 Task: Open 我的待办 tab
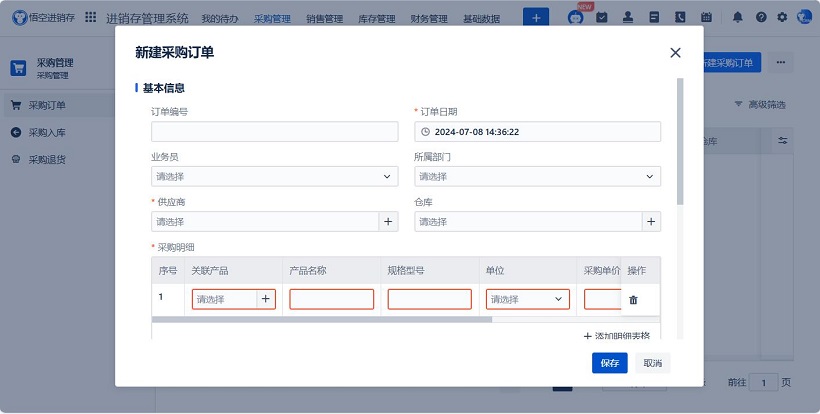point(220,19)
